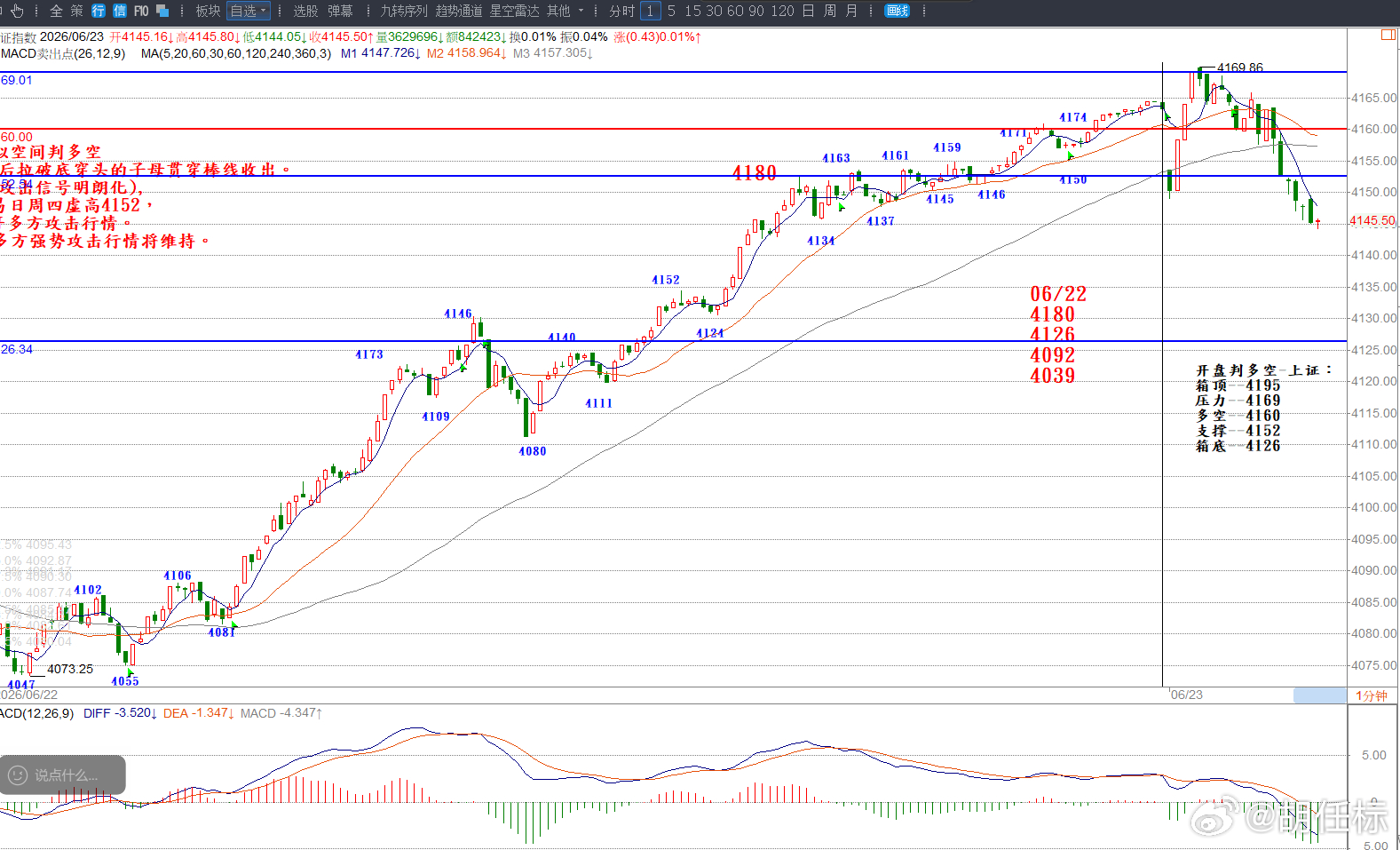This screenshot has height=850, width=1400.
Task: Click the 全 toolbar button
Action: click(56, 11)
